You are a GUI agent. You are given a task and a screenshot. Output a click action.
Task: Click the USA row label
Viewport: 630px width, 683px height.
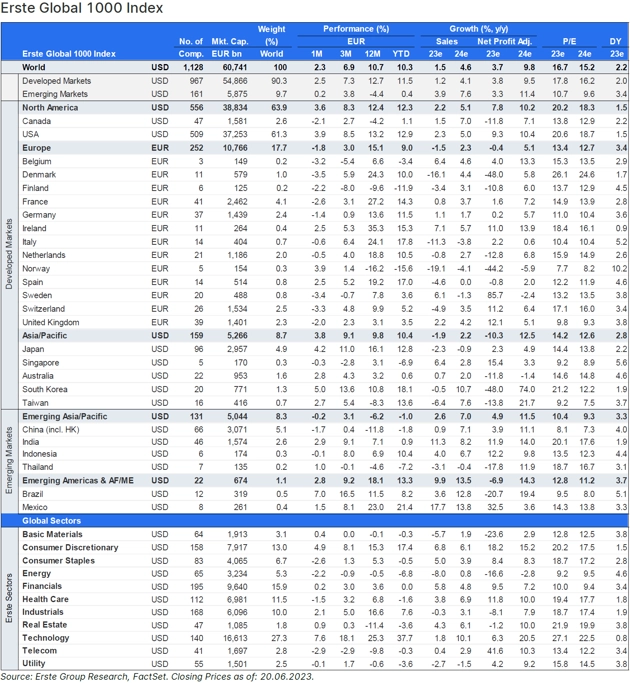coord(30,134)
